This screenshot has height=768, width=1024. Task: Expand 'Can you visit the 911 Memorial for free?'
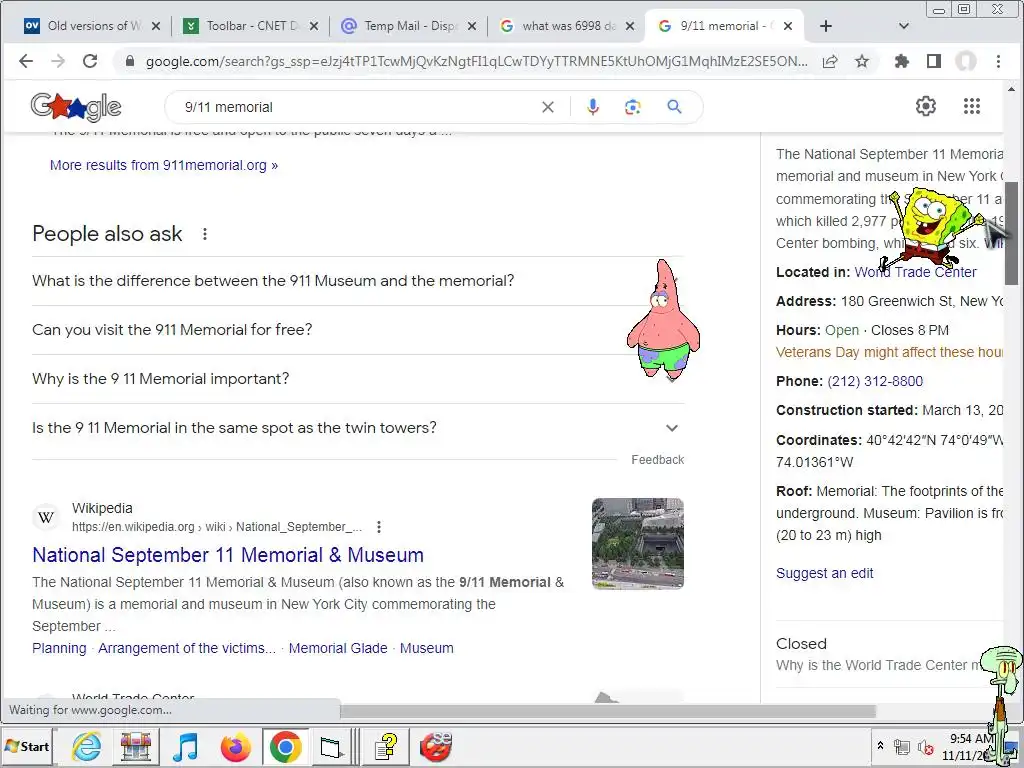click(358, 330)
